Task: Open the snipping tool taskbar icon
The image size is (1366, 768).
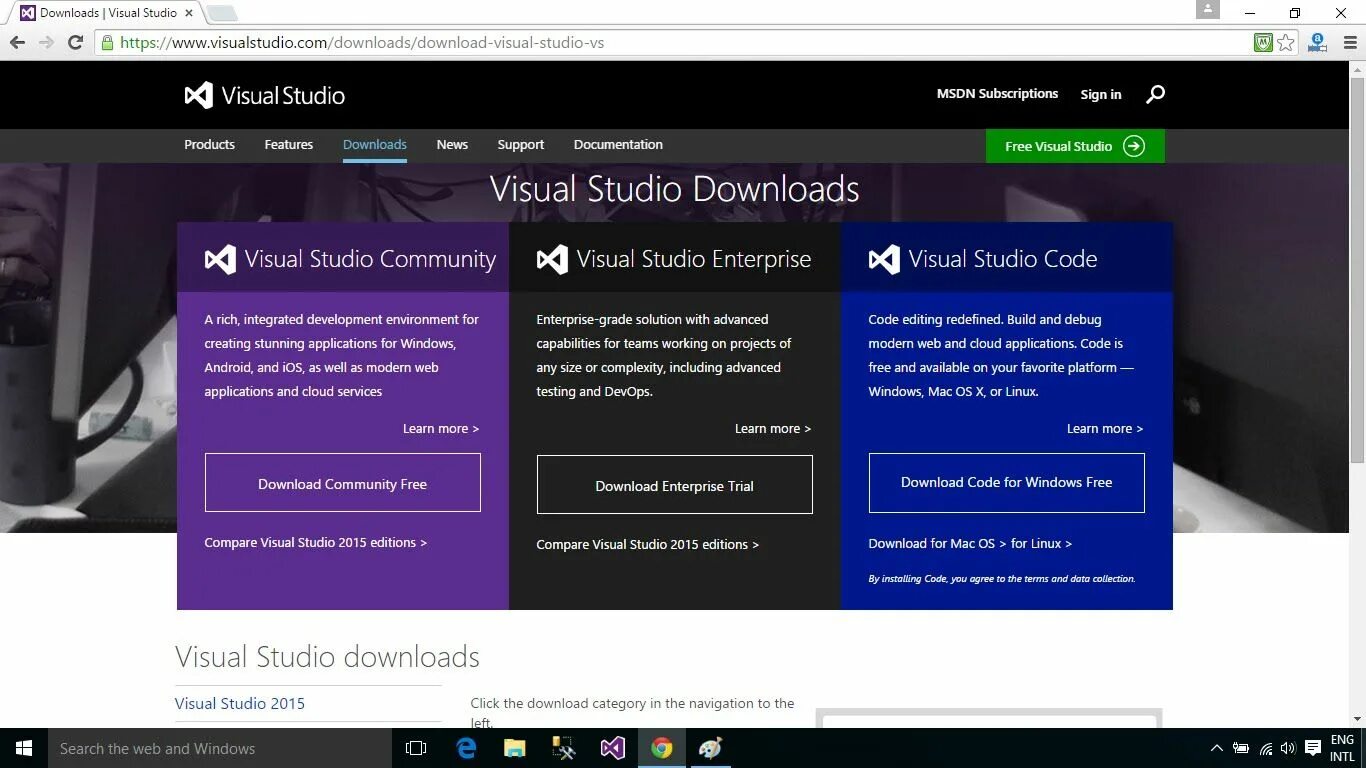Action: tap(564, 748)
